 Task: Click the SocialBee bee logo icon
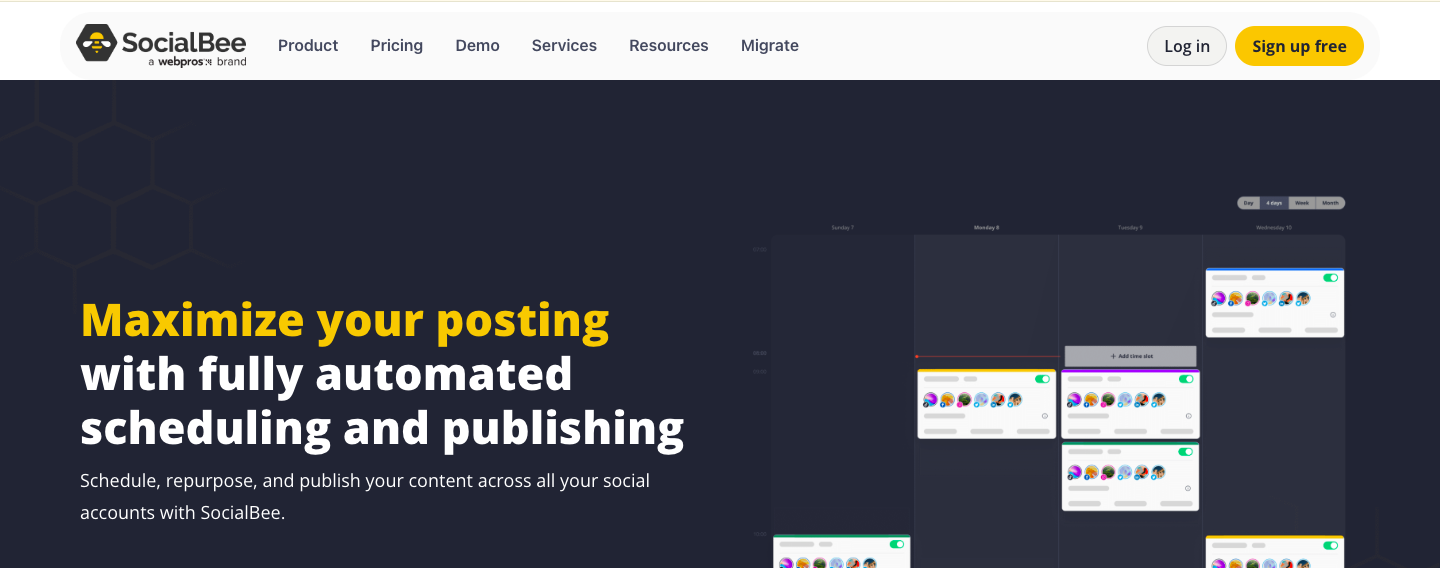point(96,43)
